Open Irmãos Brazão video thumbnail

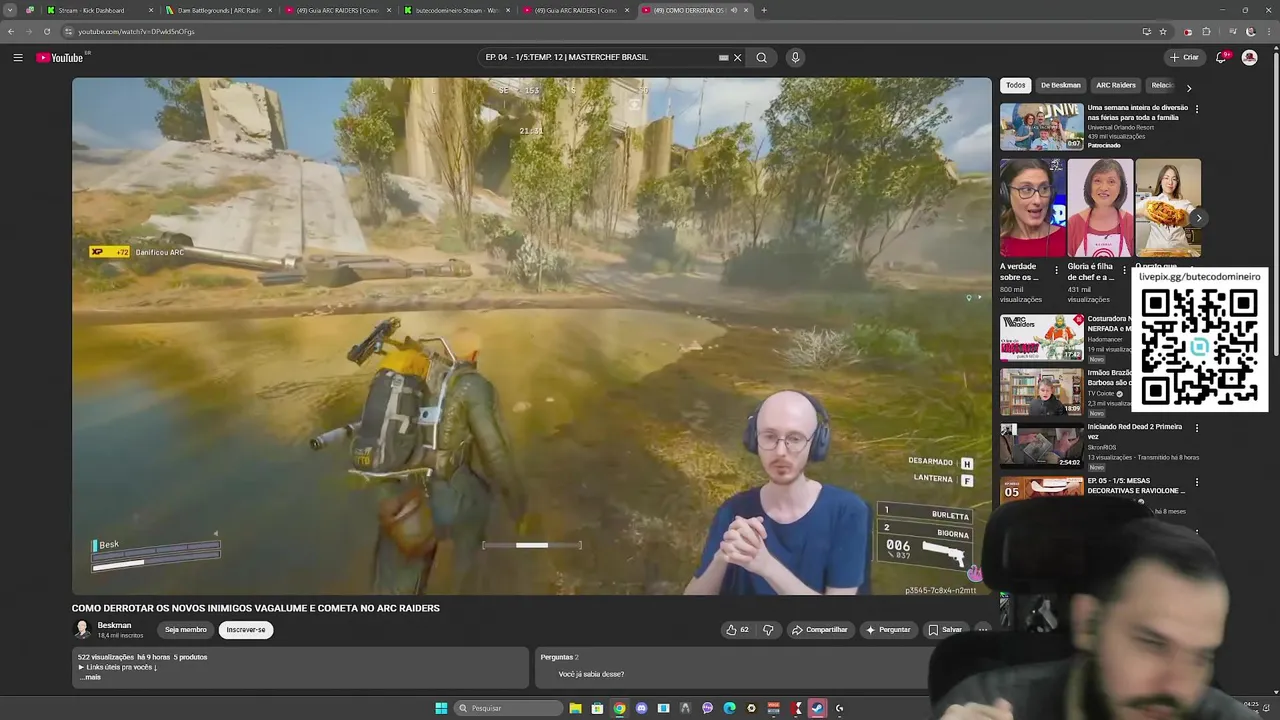(1042, 392)
